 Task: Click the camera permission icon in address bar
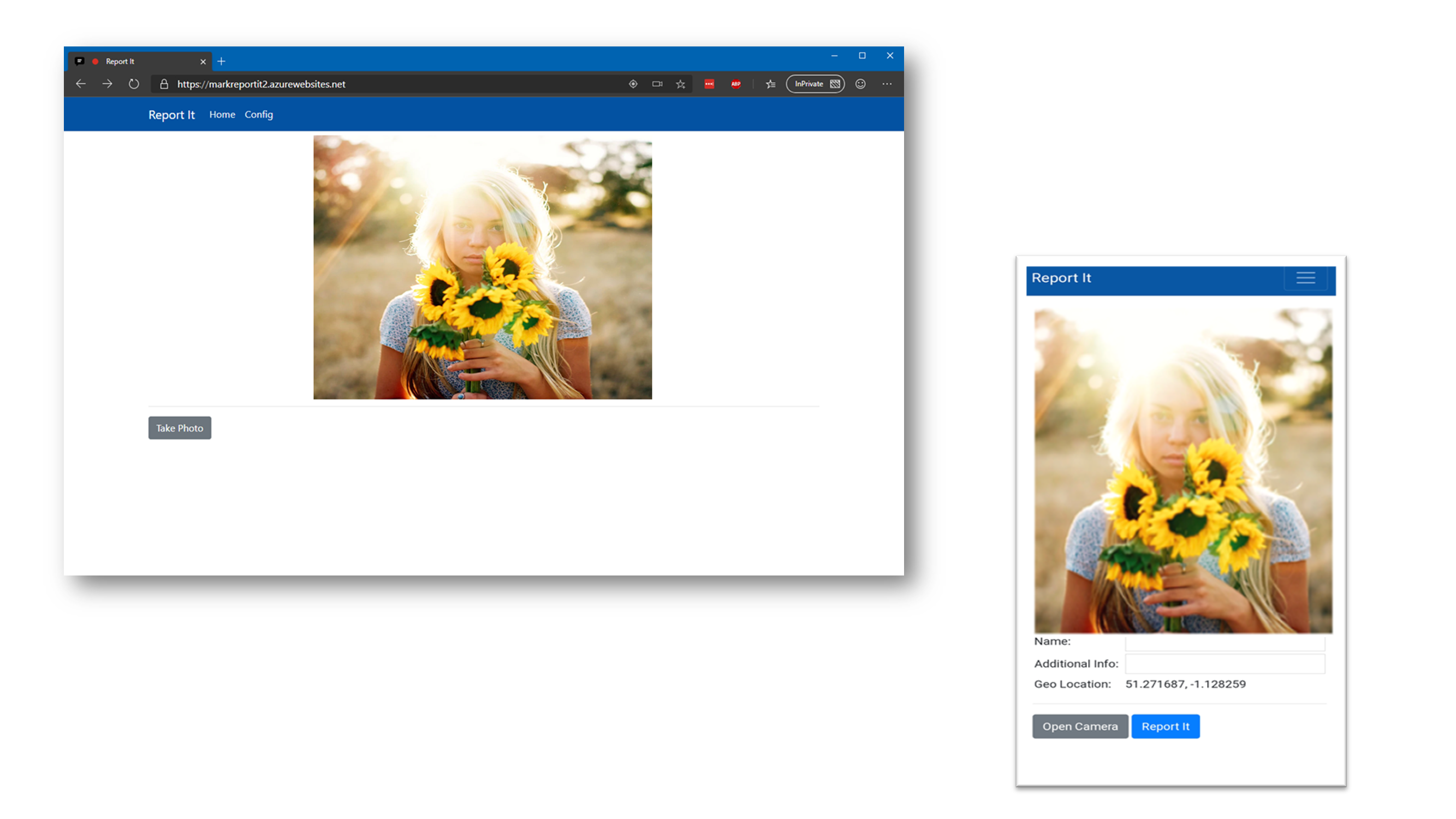pos(657,84)
